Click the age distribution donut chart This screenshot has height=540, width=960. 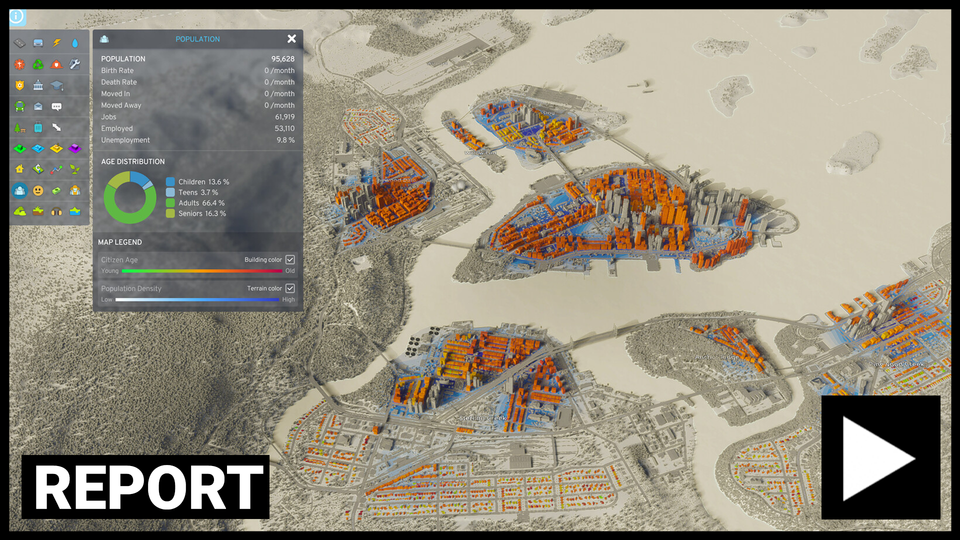coord(130,197)
